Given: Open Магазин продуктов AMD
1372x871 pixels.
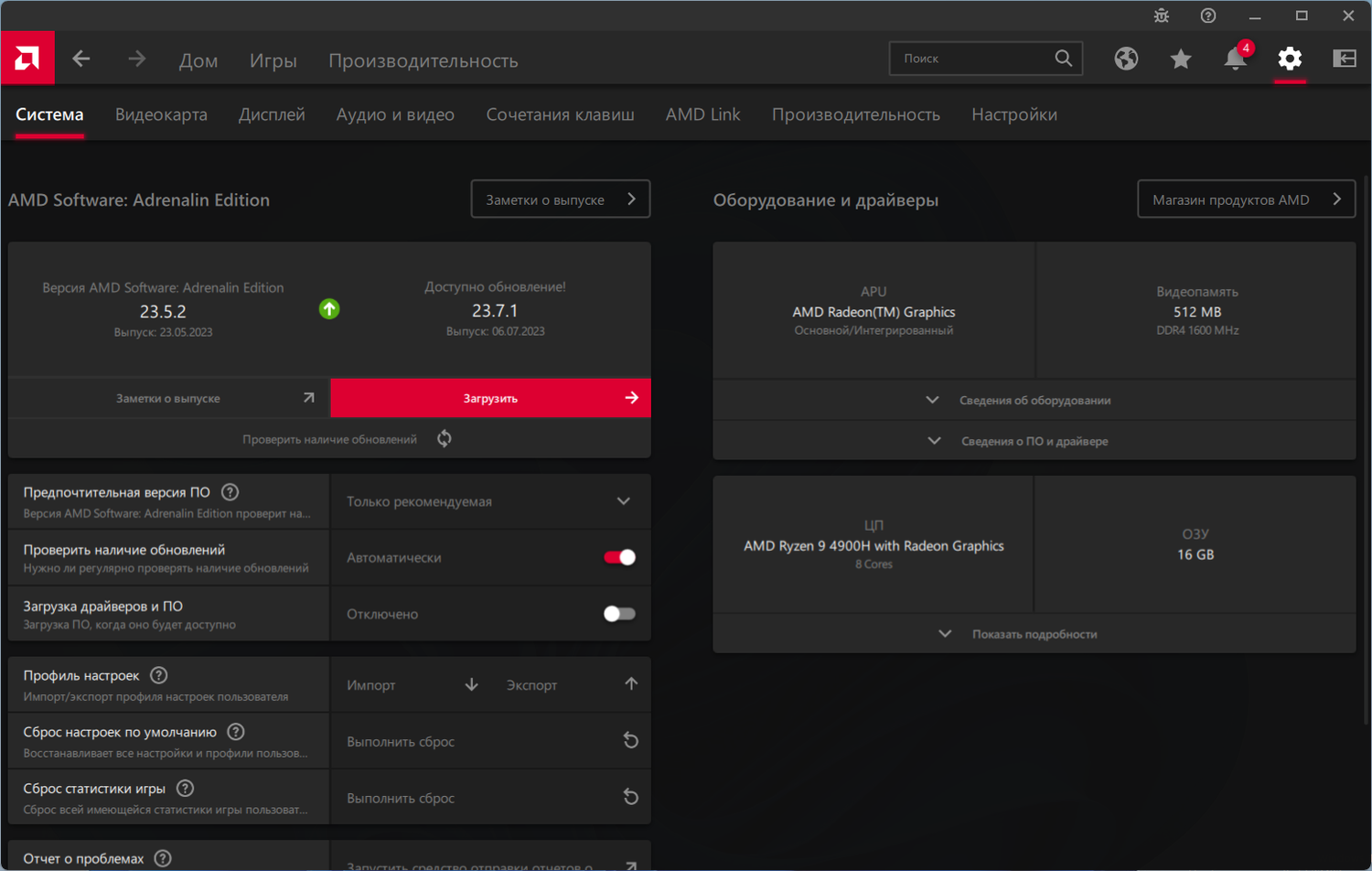Looking at the screenshot, I should pos(1247,199).
